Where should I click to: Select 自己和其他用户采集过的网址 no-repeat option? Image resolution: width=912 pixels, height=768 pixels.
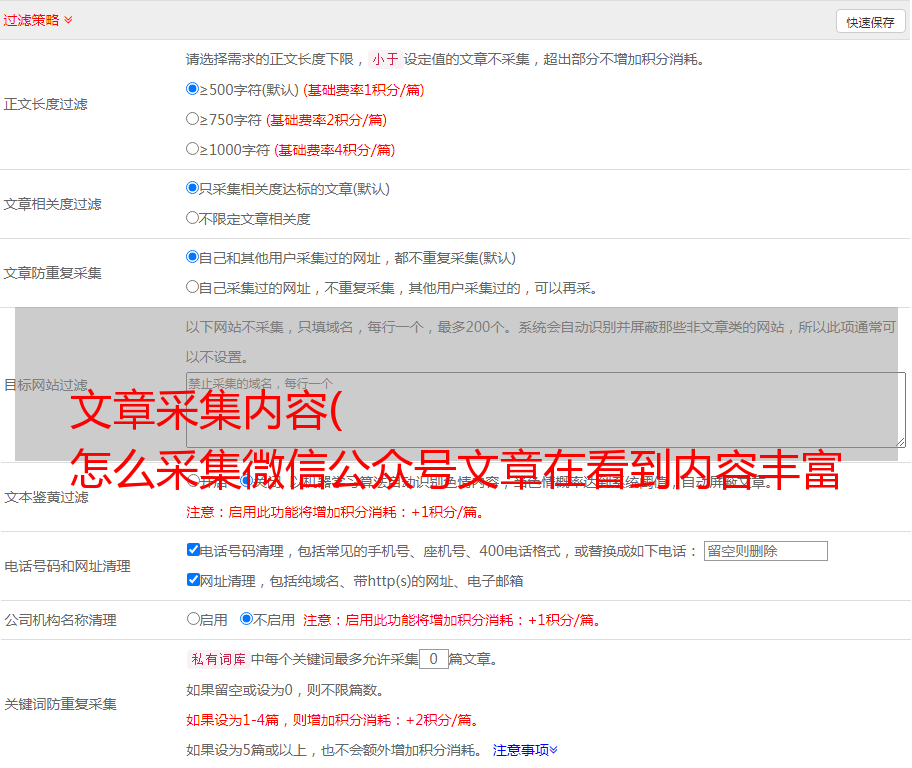tap(193, 257)
